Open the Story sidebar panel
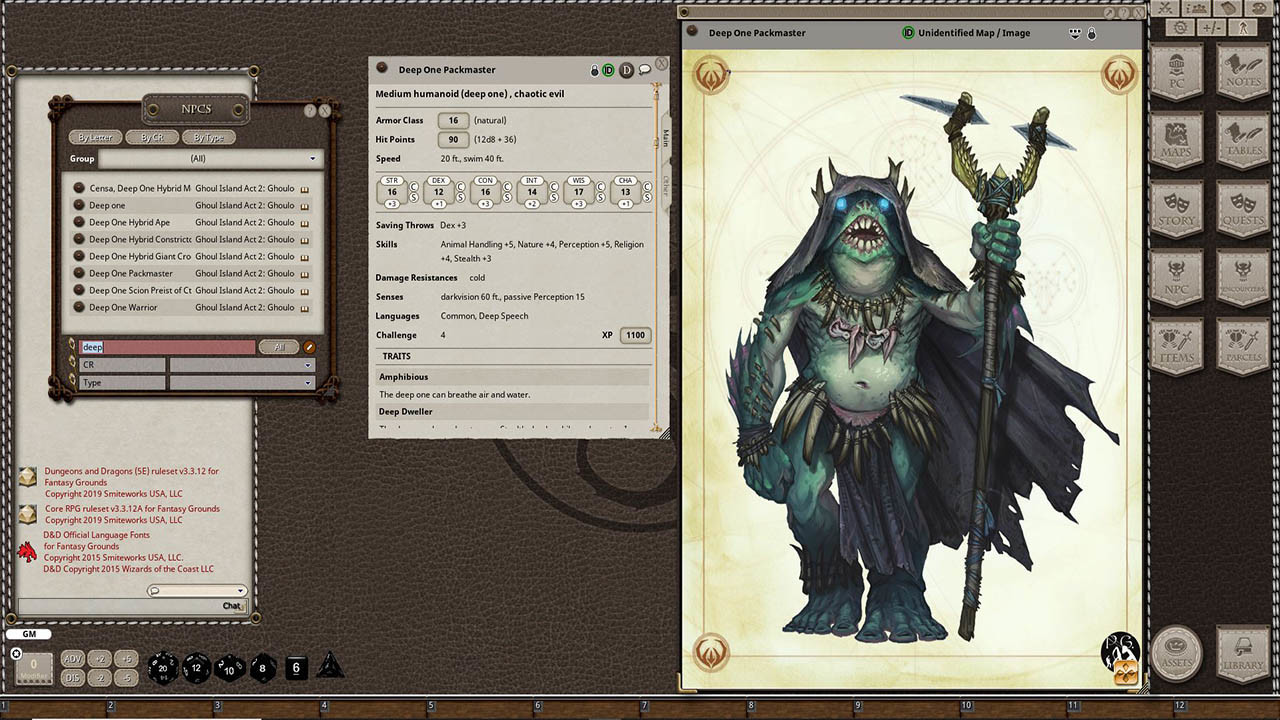The image size is (1280, 720). pyautogui.click(x=1177, y=207)
